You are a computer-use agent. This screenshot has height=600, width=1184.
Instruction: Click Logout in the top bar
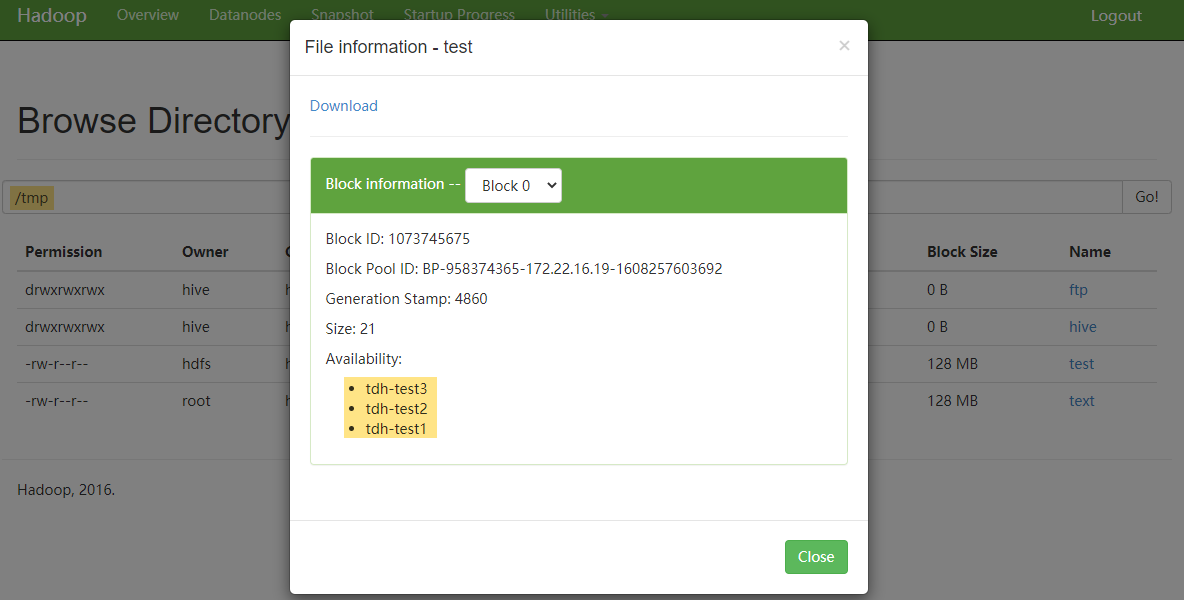(x=1116, y=16)
